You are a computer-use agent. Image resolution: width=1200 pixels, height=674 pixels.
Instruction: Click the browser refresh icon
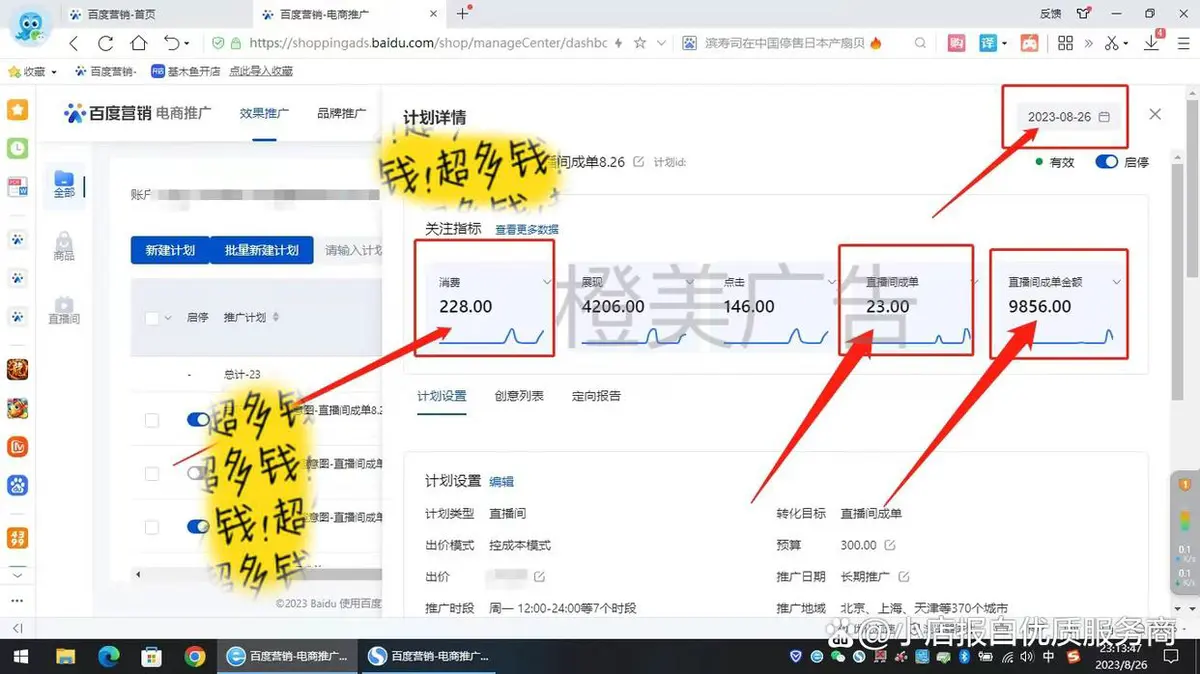tap(106, 43)
